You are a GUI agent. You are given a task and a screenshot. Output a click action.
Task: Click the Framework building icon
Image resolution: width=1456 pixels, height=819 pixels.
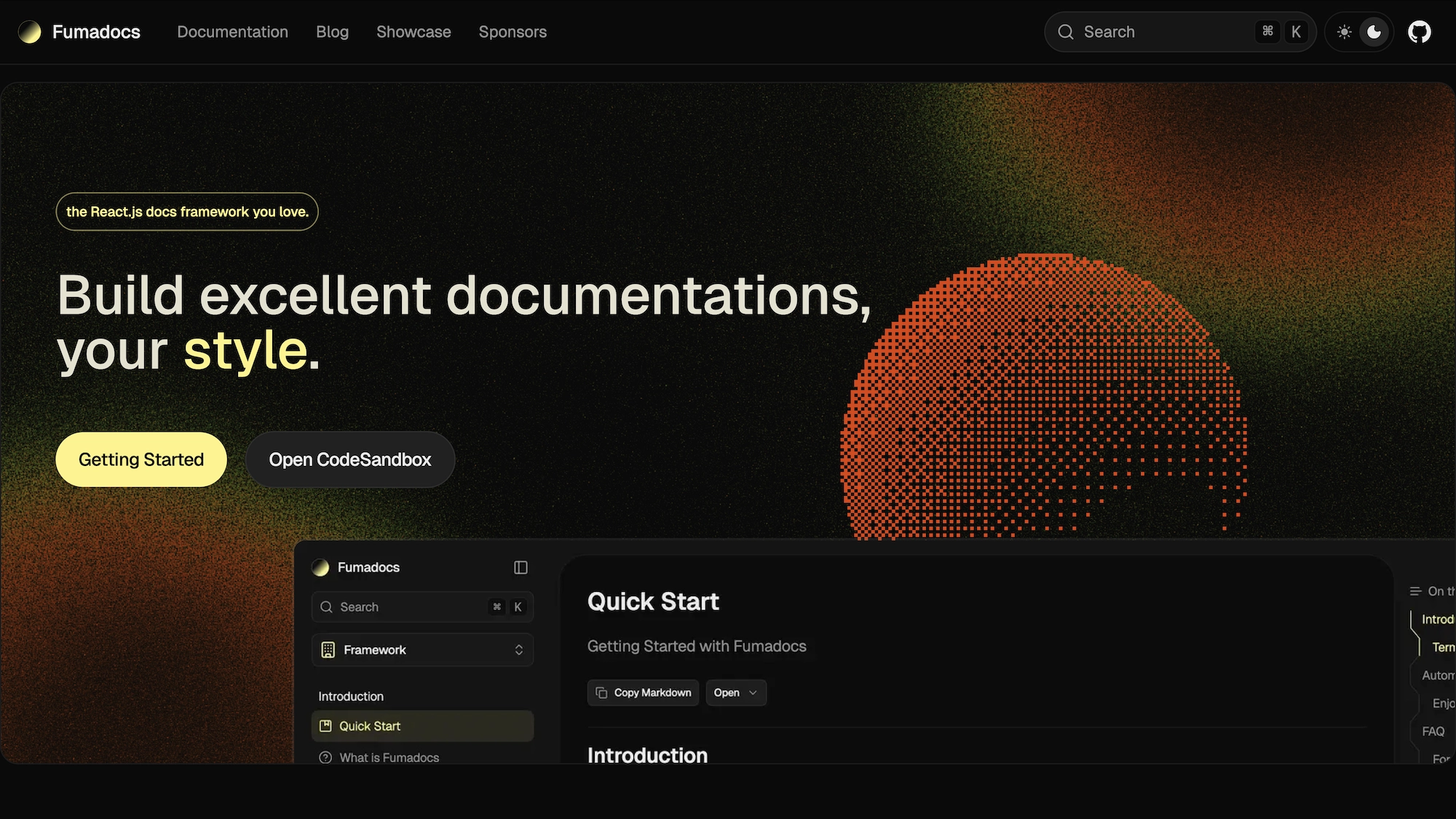pos(328,649)
